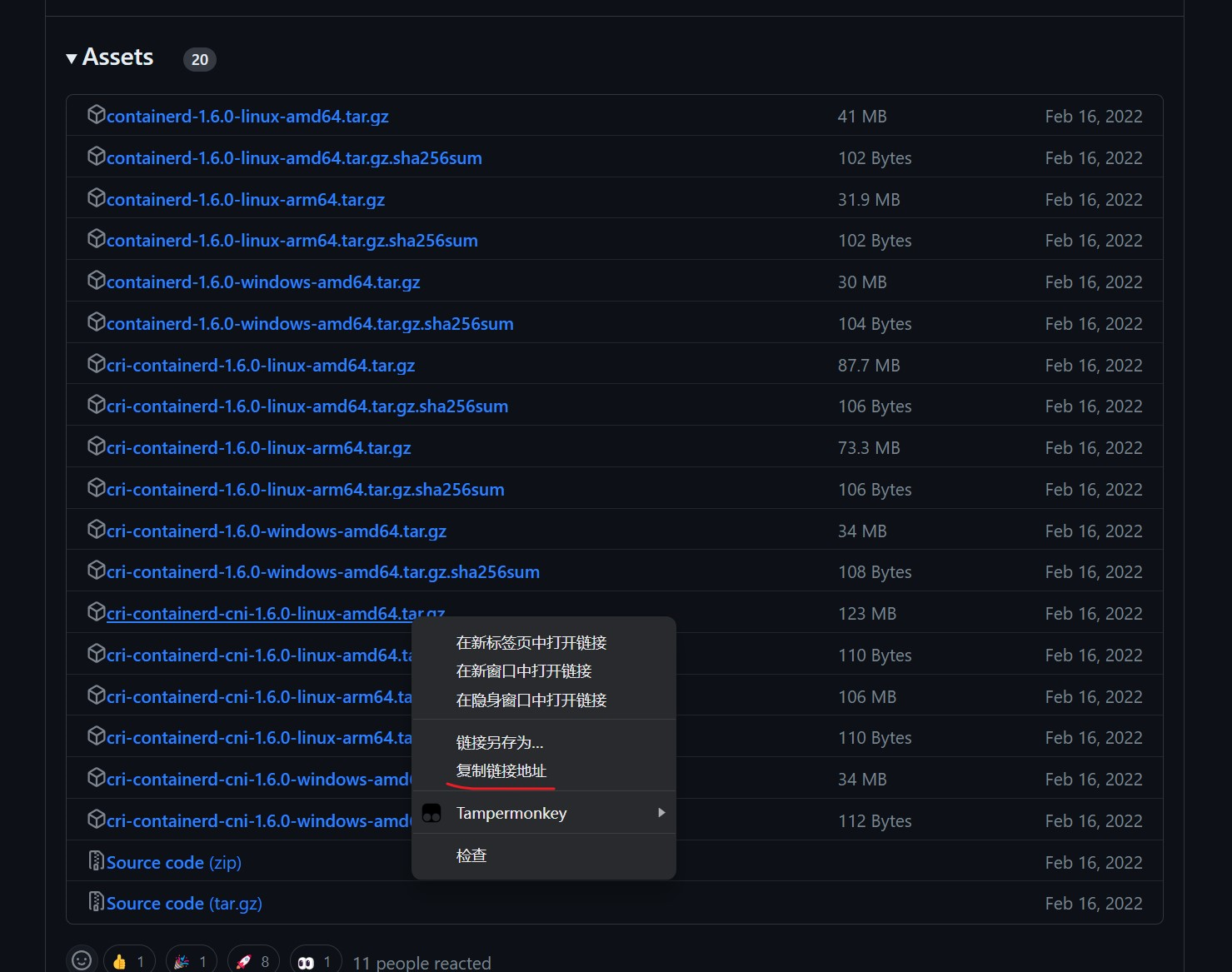This screenshot has width=1232, height=972.
Task: Click the package icon next to cri-containerd-1.6.0-linux-amd64.tar.gz
Action: point(96,364)
